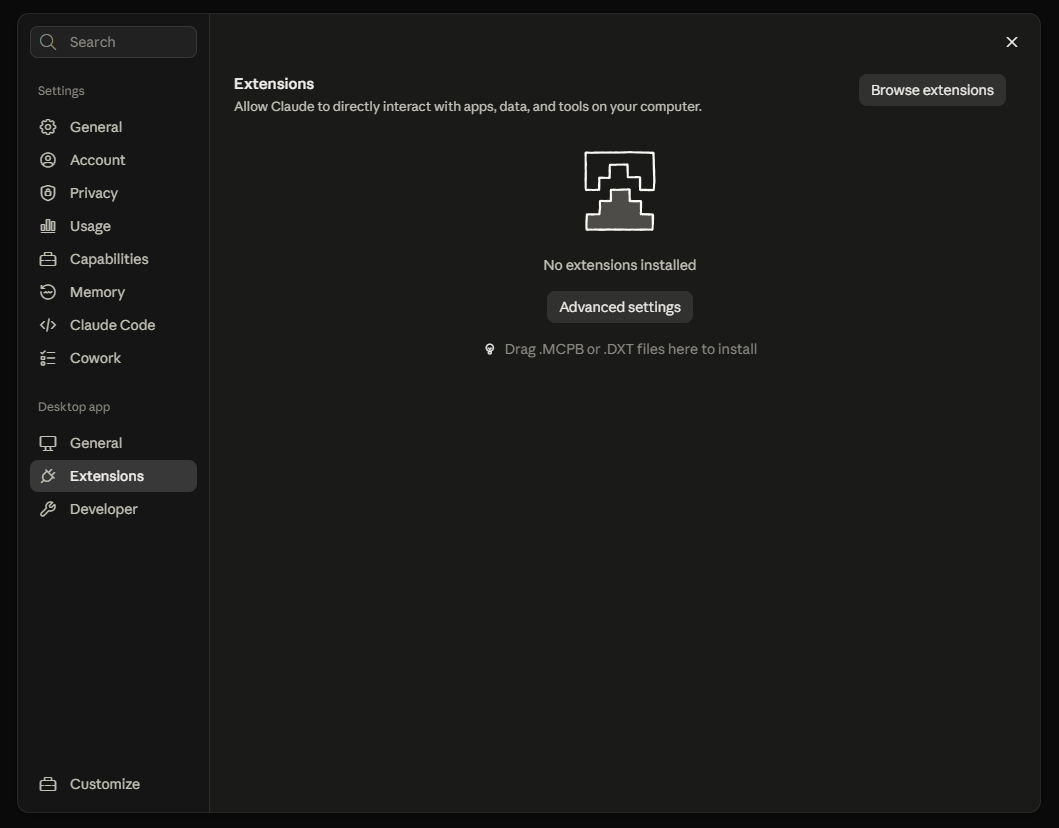Viewport: 1059px width, 828px height.
Task: Click the Cowork checklist icon
Action: coord(48,359)
